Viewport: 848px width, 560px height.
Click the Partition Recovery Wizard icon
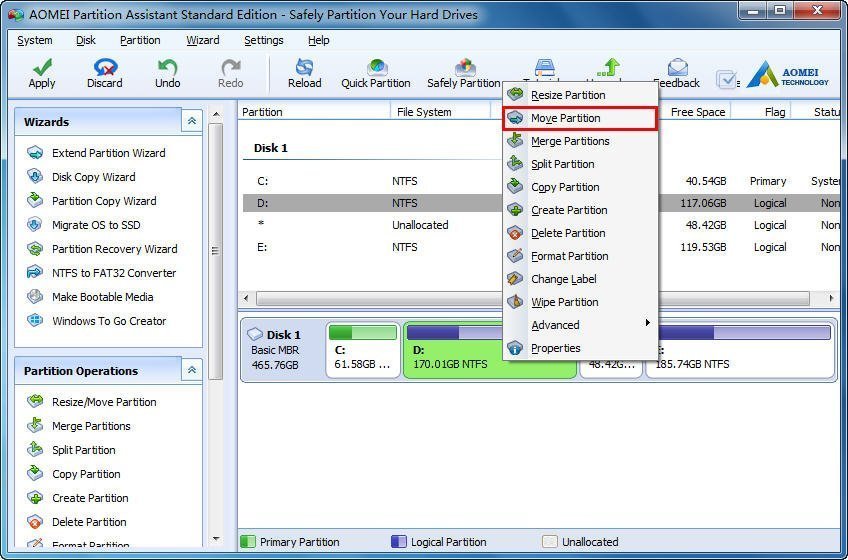(x=35, y=248)
